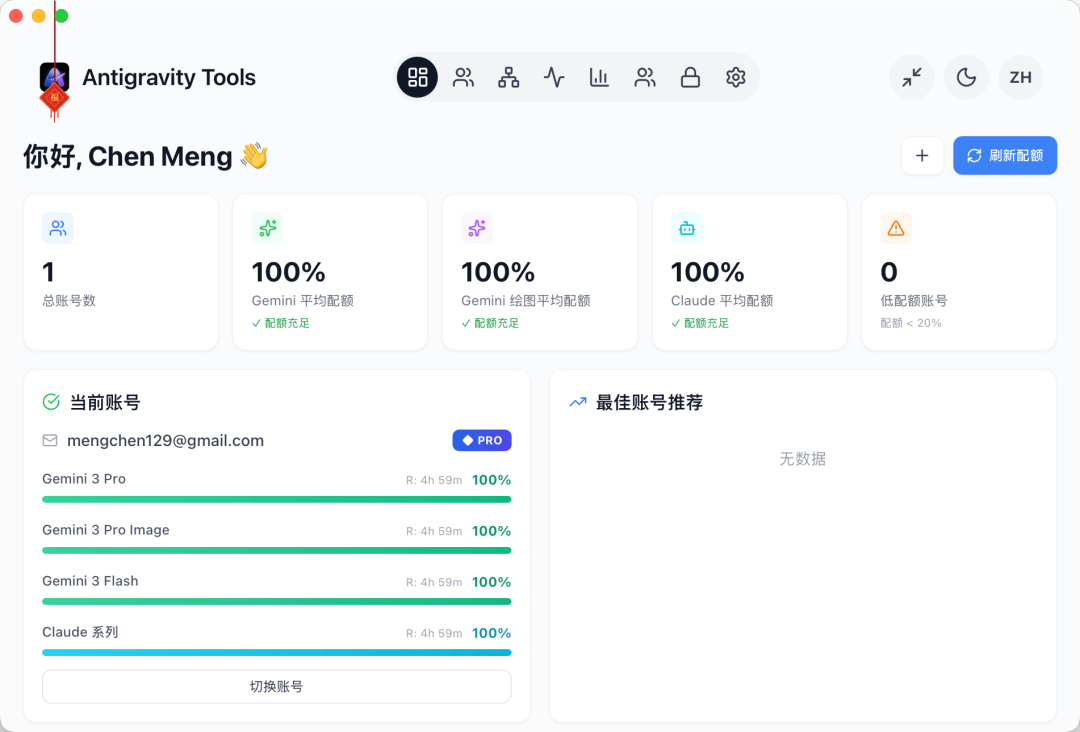Click the 最佳账号推荐 heading
Viewport: 1080px width, 732px height.
coord(649,402)
